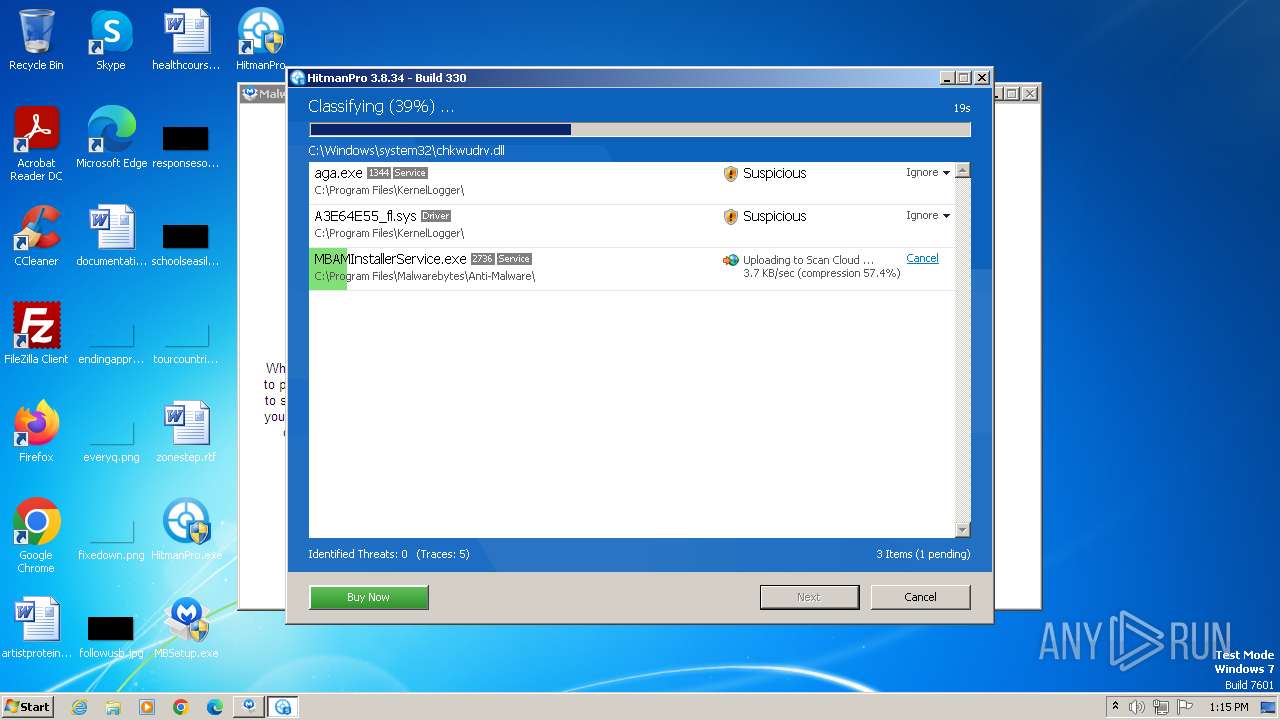Viewport: 1280px width, 720px height.
Task: Open Acrobat Reader DC desktop icon
Action: (36, 144)
